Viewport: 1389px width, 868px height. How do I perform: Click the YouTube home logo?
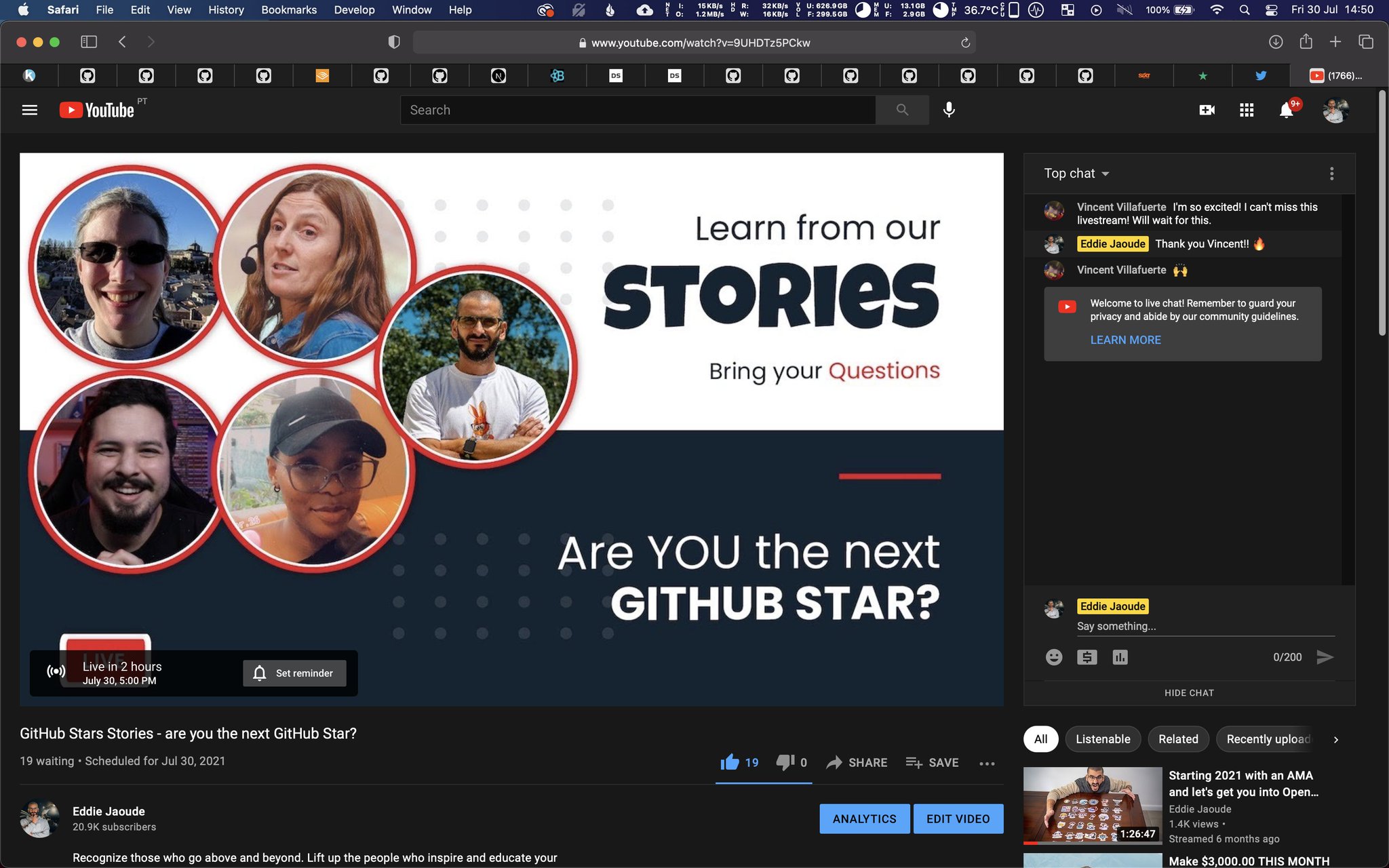(99, 109)
